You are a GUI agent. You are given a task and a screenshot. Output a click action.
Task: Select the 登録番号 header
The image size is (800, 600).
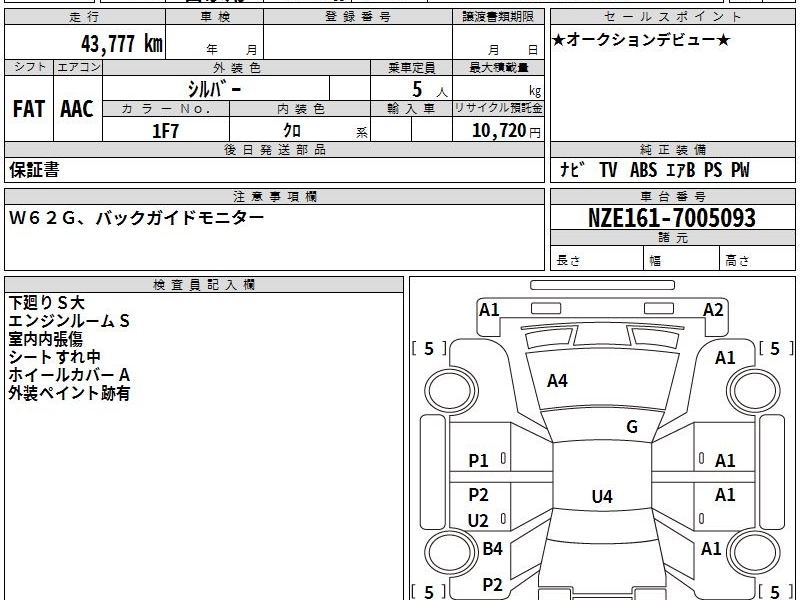(x=358, y=17)
